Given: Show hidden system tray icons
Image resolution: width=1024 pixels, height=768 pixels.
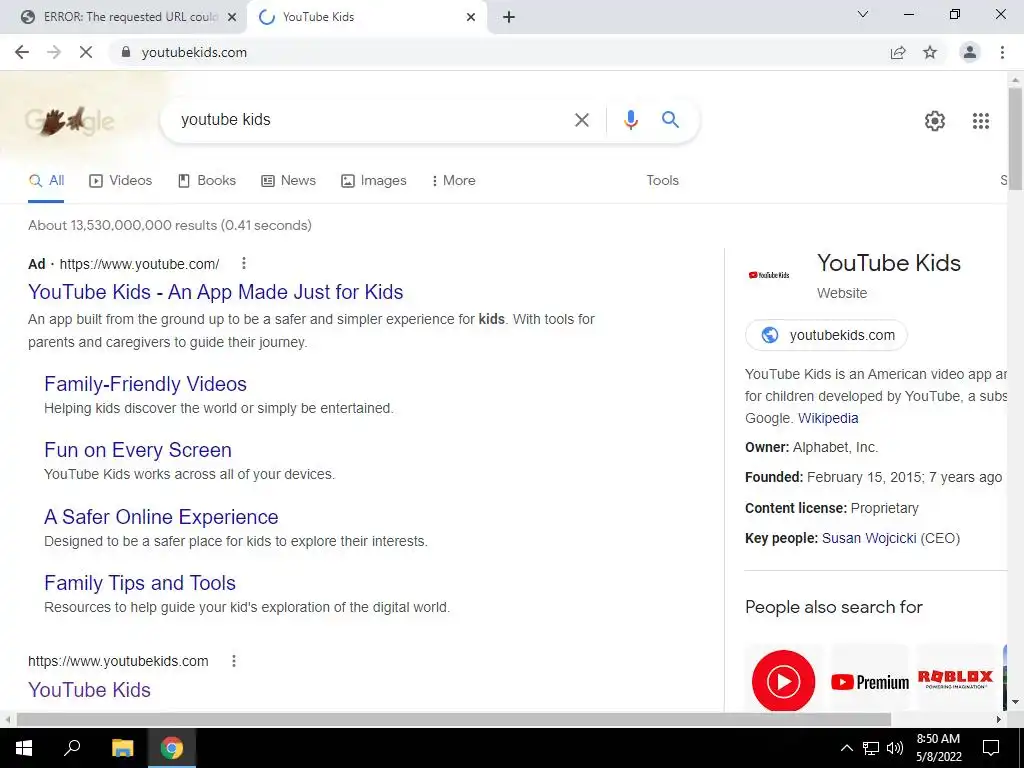Looking at the screenshot, I should pos(846,748).
